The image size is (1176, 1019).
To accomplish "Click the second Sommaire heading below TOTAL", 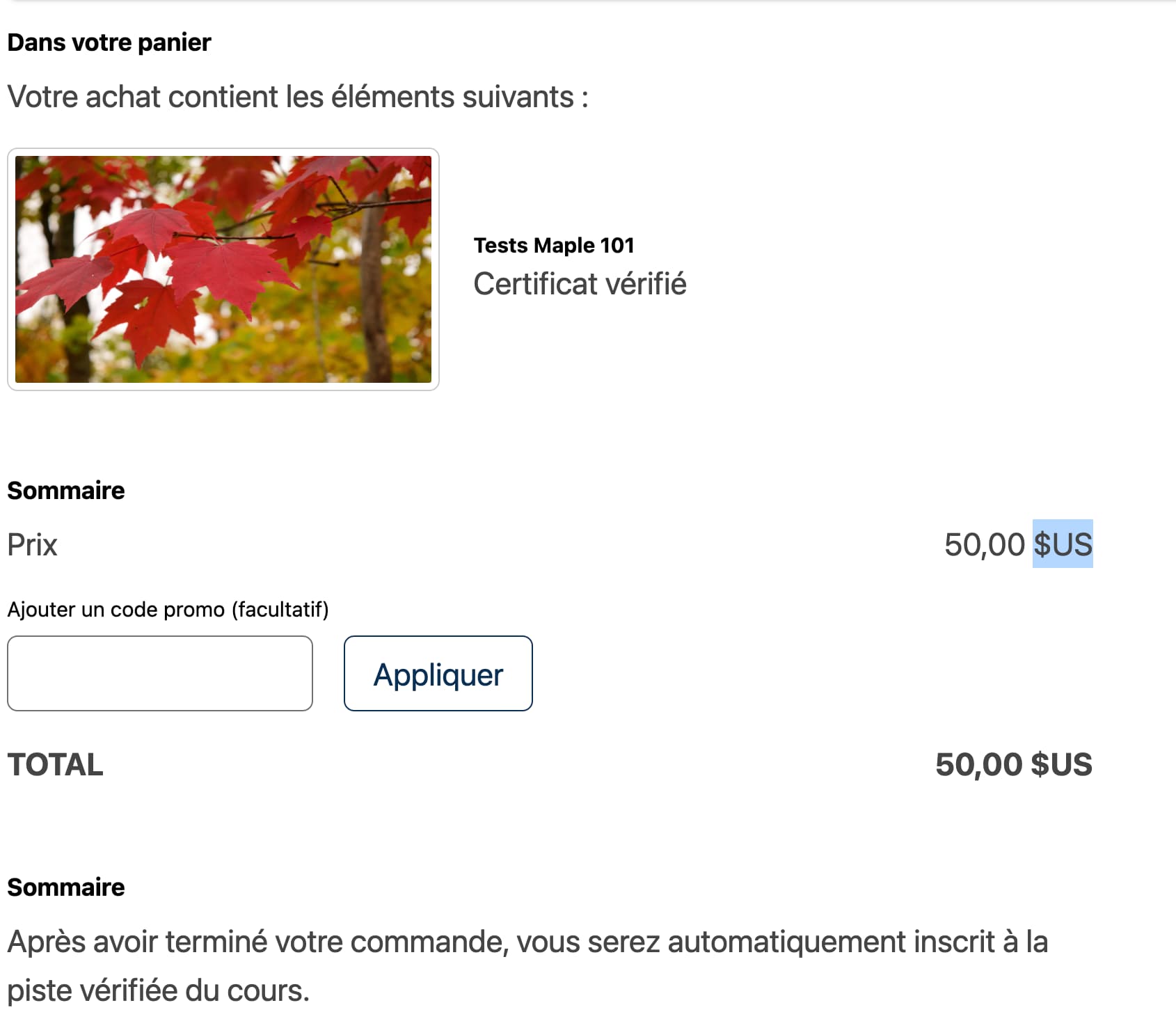I will click(66, 887).
